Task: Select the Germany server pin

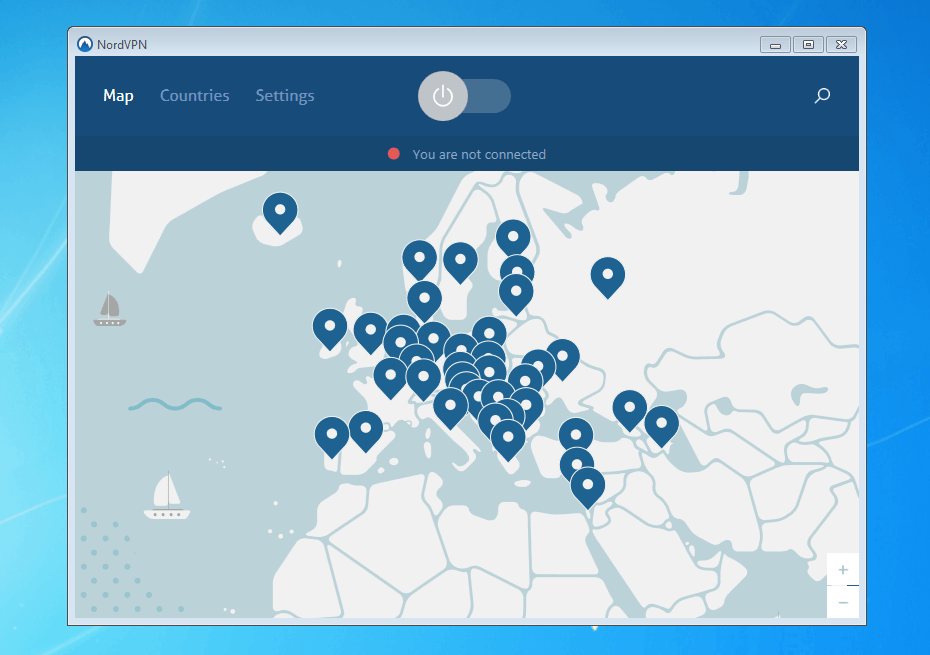Action: [434, 341]
